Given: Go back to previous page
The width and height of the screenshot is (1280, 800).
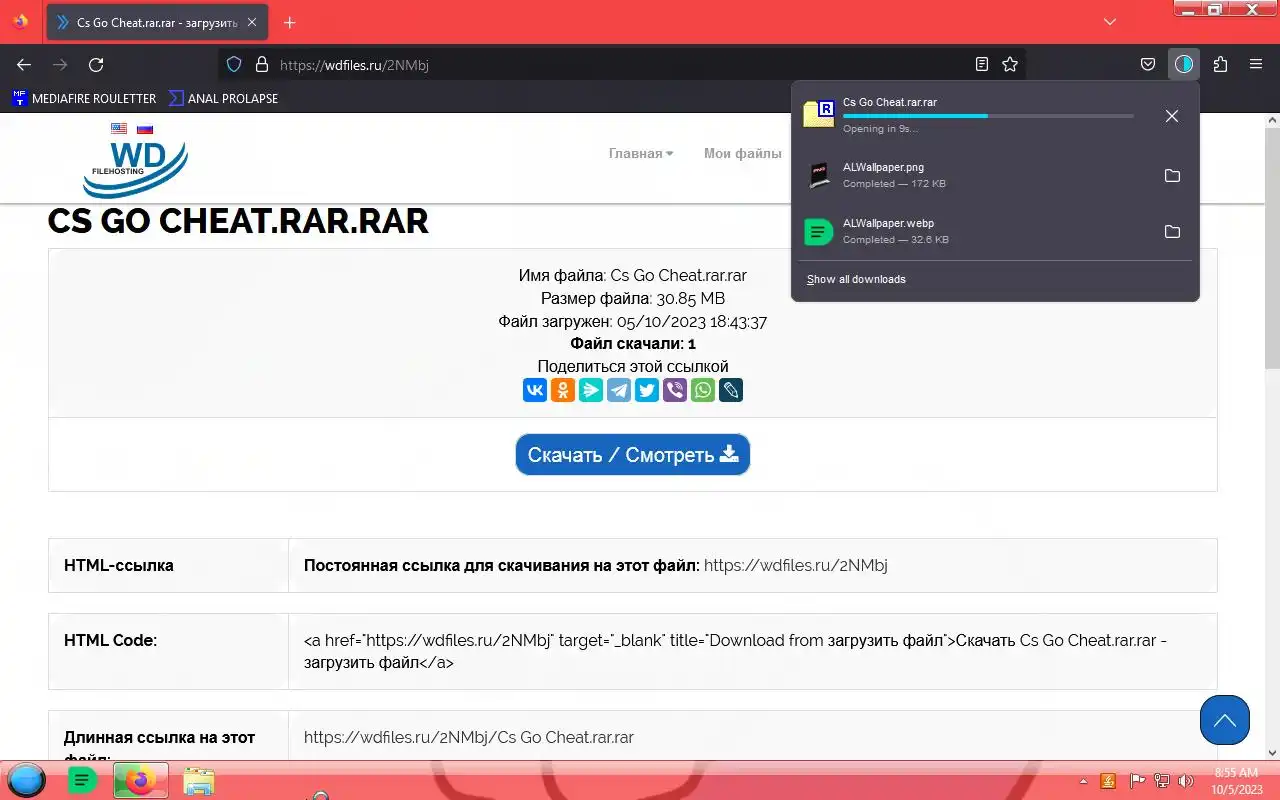Looking at the screenshot, I should 24,64.
